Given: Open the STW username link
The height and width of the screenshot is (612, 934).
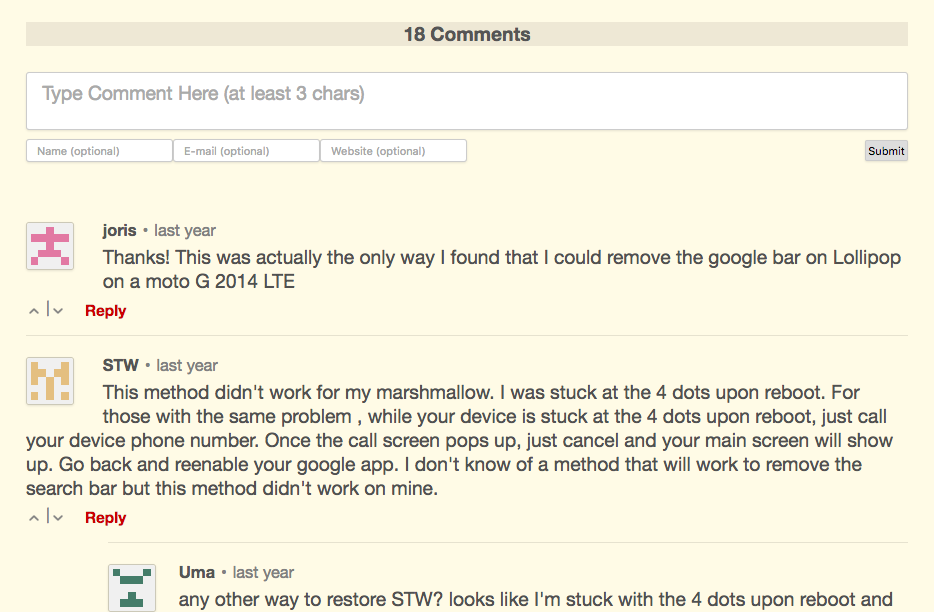Looking at the screenshot, I should pos(120,366).
